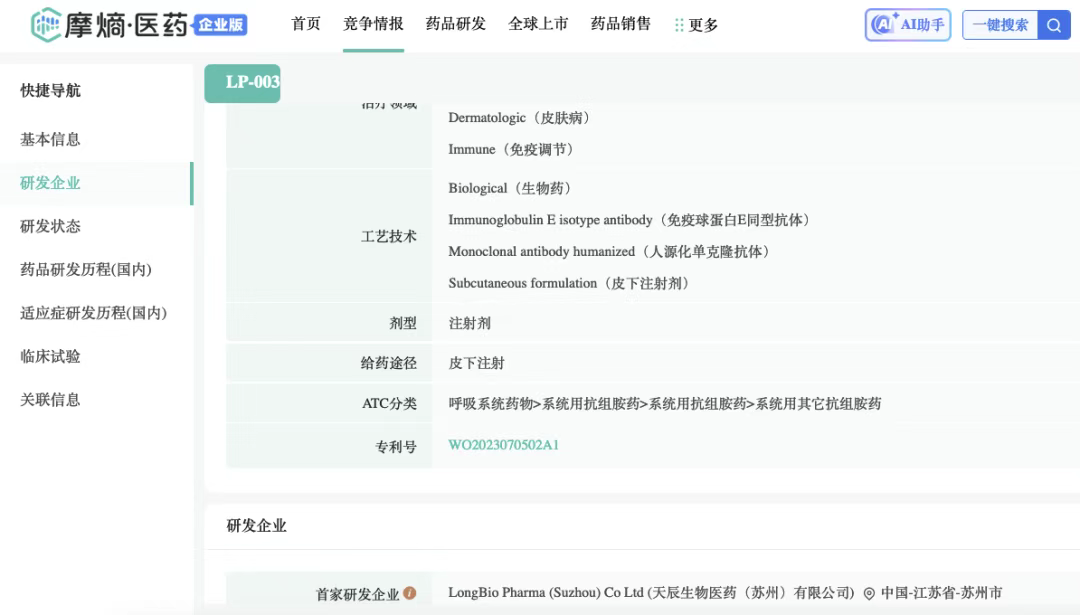Click the 企业版 badge

point(220,25)
